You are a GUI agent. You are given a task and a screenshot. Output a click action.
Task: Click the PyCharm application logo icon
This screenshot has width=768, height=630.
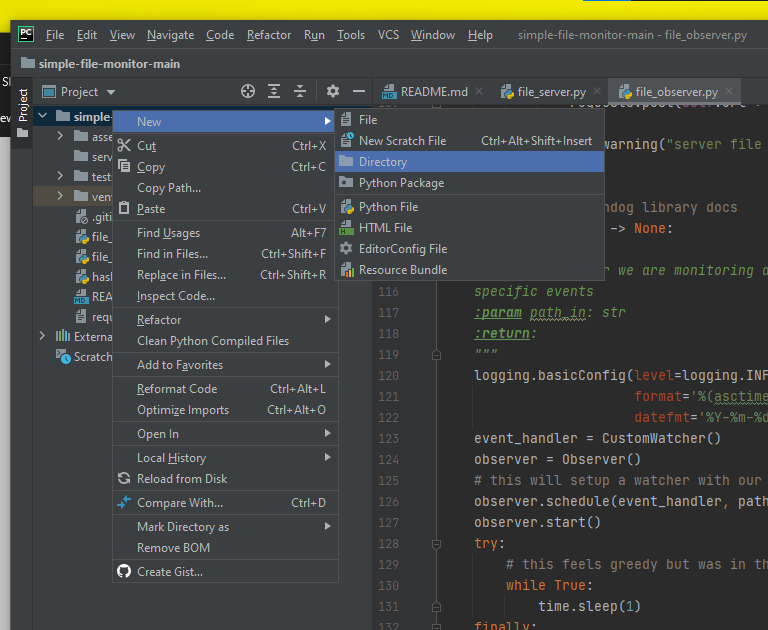click(x=25, y=34)
